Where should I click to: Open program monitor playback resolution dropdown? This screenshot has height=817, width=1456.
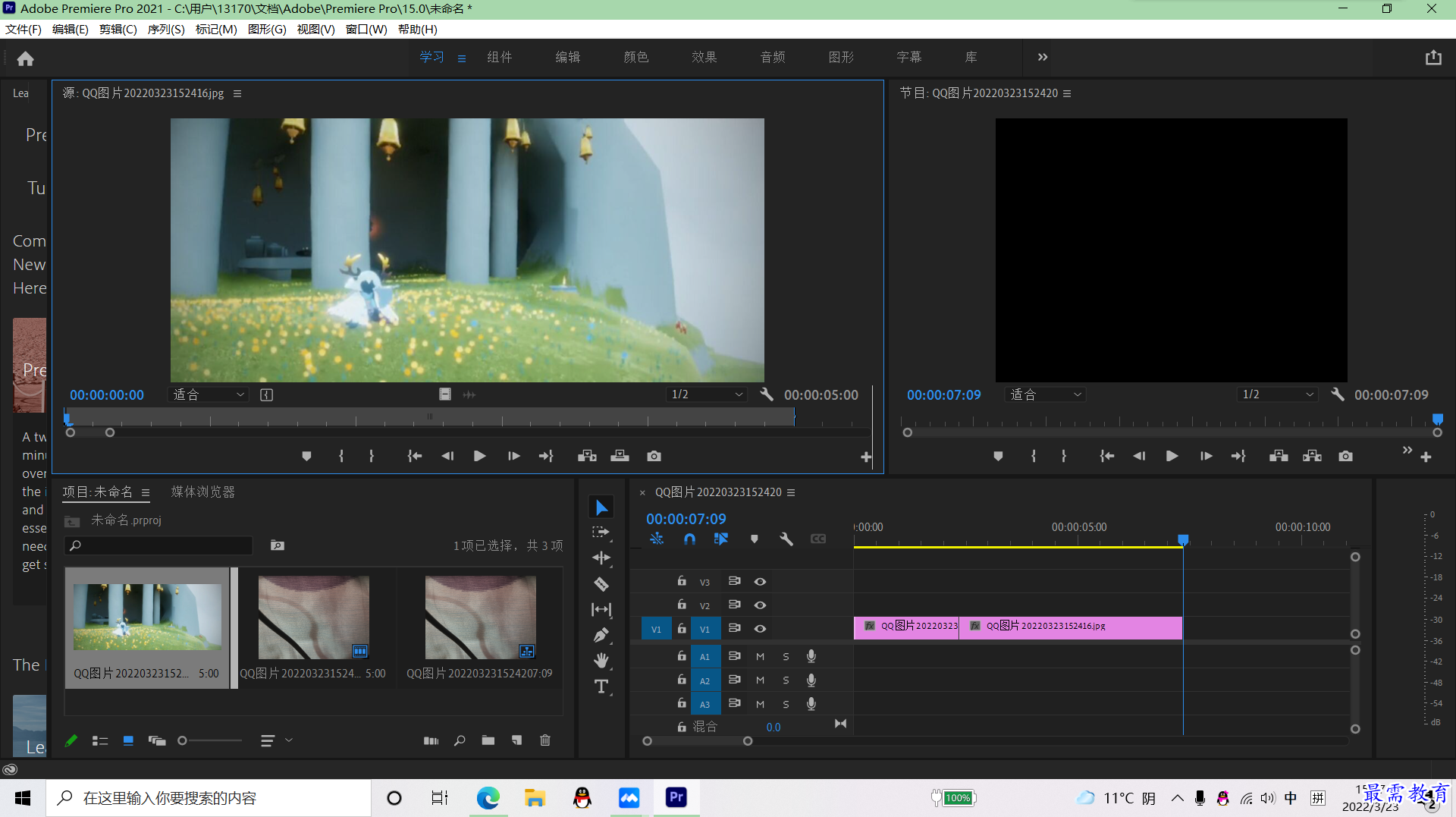[1277, 394]
